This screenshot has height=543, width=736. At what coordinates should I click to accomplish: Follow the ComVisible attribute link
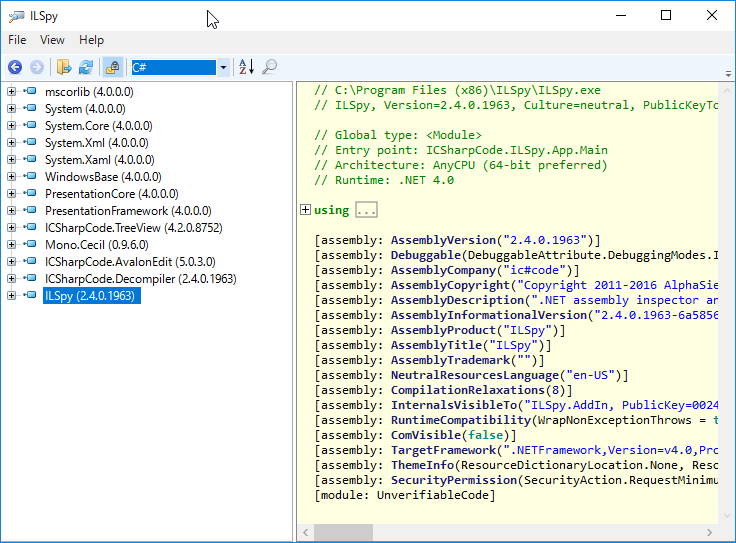[426, 436]
